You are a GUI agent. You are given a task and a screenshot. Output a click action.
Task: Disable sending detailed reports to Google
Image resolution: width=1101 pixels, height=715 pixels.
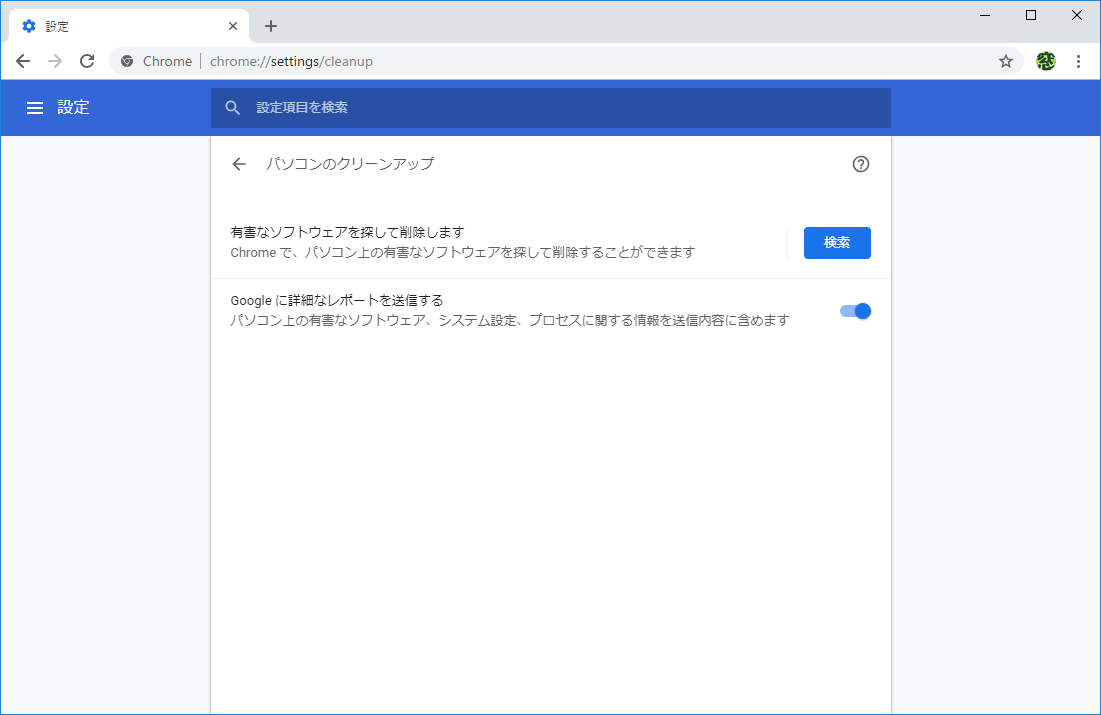(x=856, y=311)
